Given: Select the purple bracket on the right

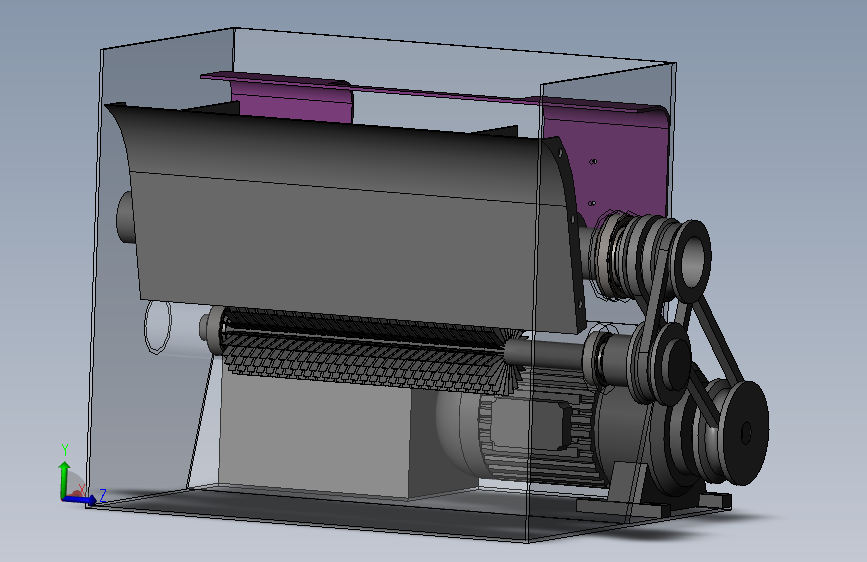Looking at the screenshot, I should [608, 160].
